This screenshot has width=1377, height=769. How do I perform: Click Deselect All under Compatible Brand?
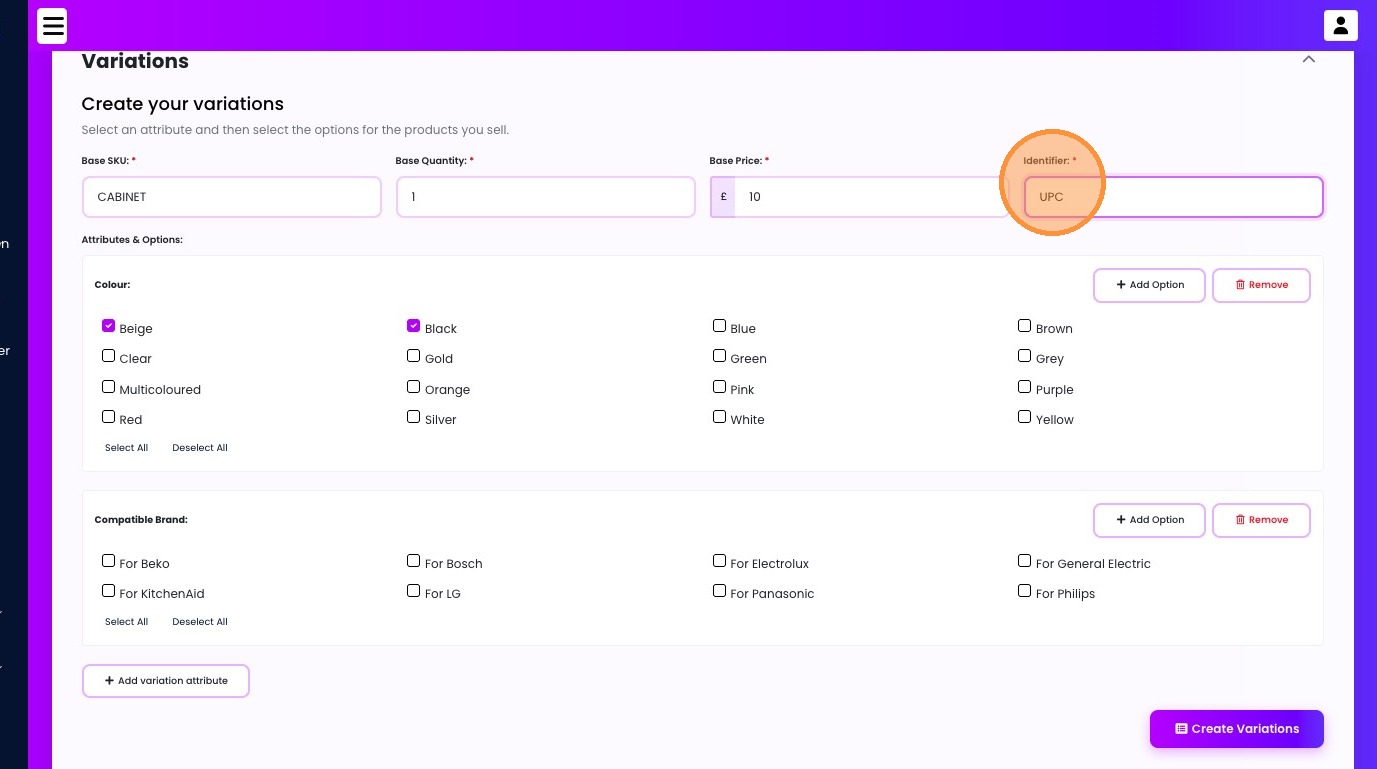[200, 622]
